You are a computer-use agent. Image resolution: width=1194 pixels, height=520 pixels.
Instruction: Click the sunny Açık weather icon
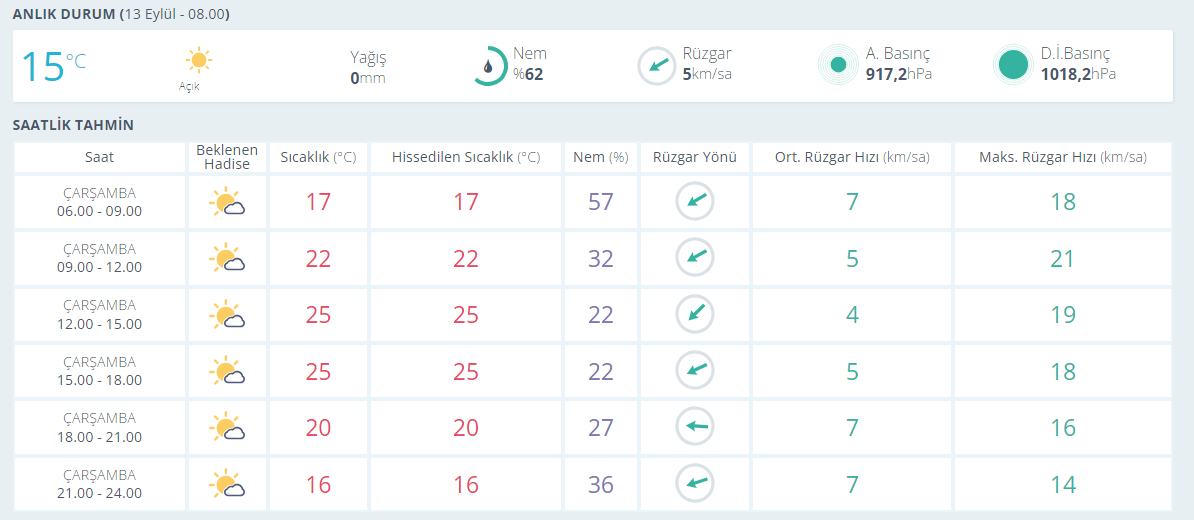[199, 60]
